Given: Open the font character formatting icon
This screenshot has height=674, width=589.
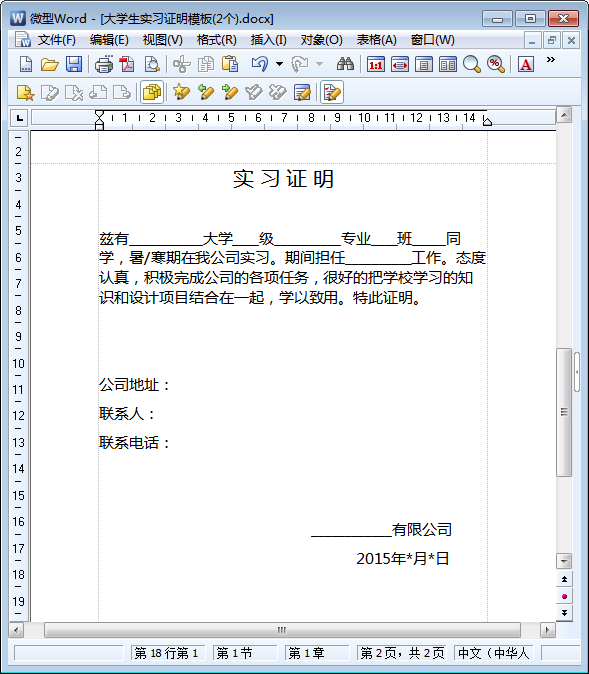Looking at the screenshot, I should (x=525, y=64).
